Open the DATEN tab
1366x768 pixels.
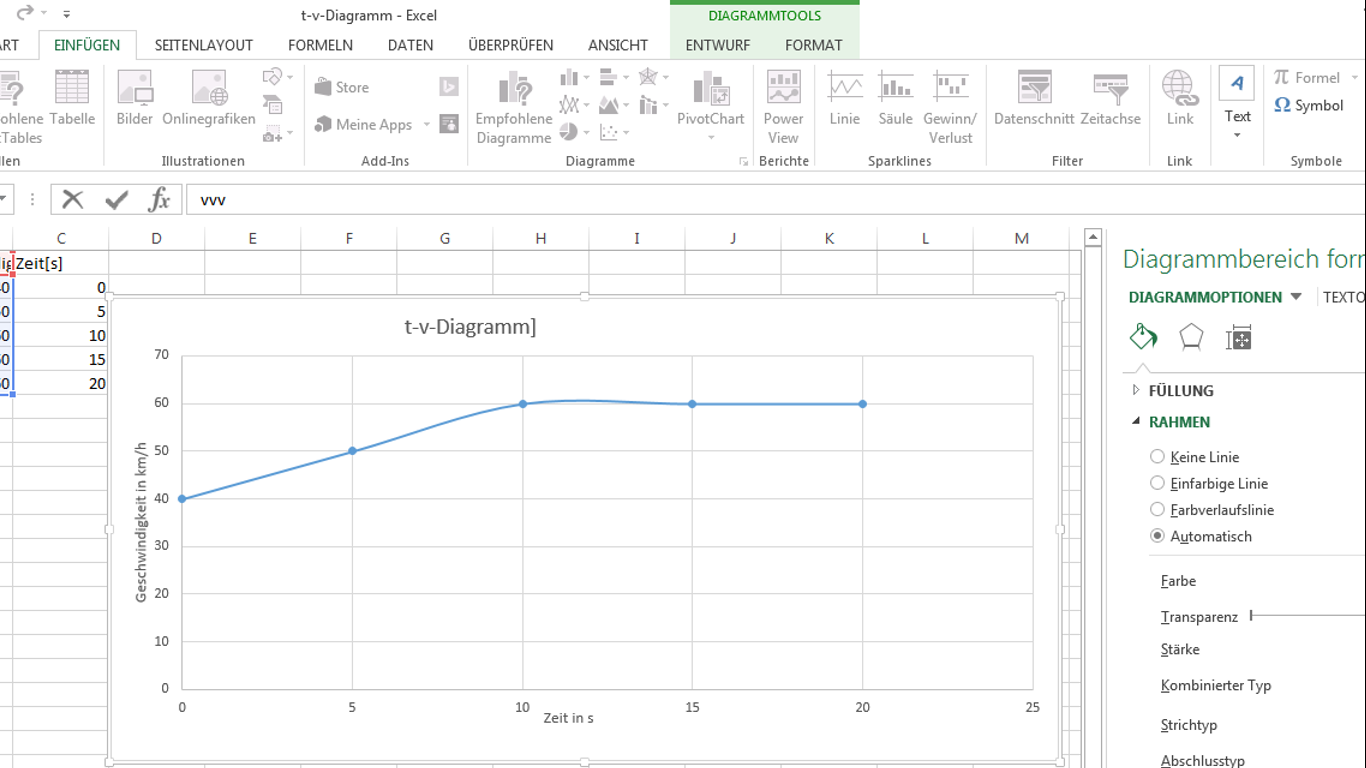410,45
